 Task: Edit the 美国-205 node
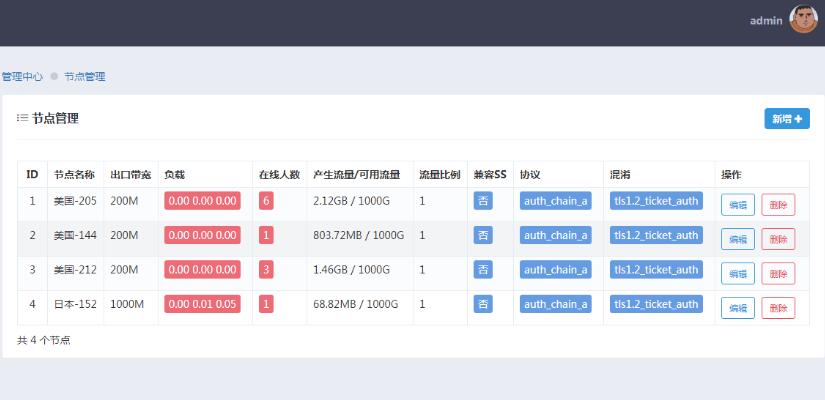tap(738, 205)
